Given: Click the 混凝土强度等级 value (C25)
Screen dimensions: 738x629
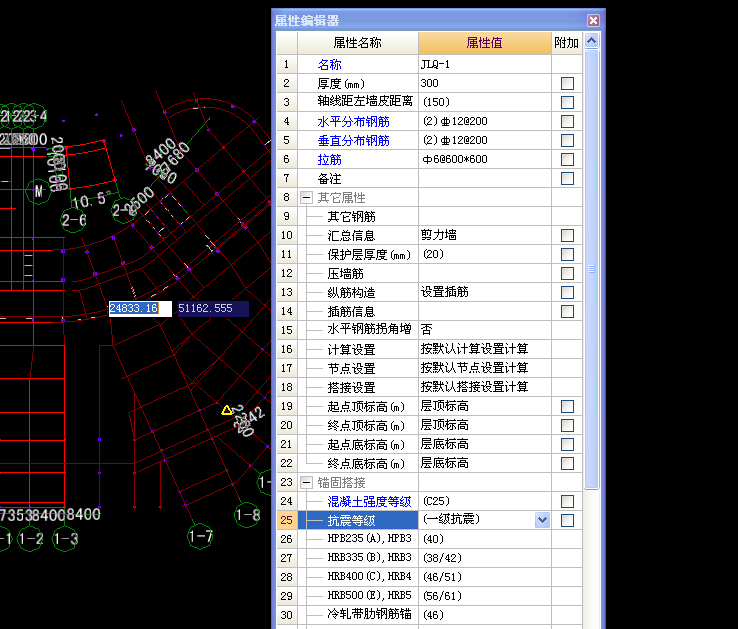Looking at the screenshot, I should [484, 501].
